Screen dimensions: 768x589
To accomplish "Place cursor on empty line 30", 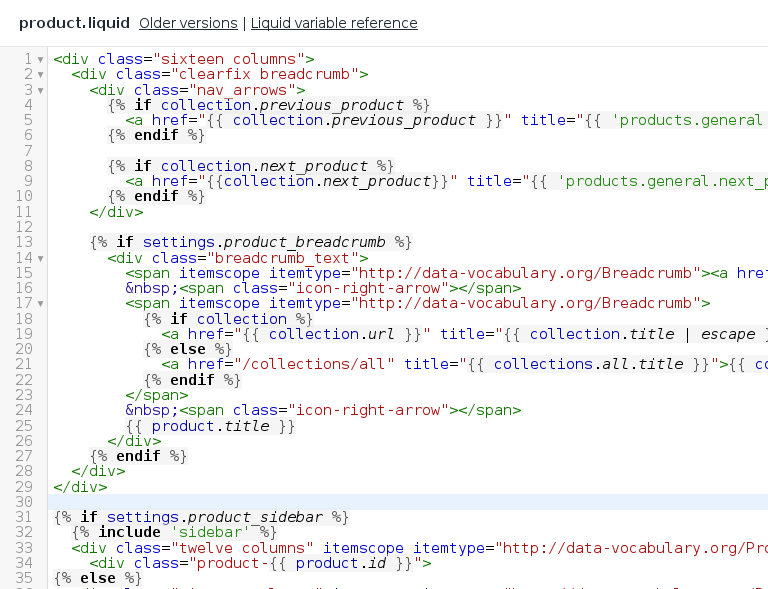I will (408, 502).
